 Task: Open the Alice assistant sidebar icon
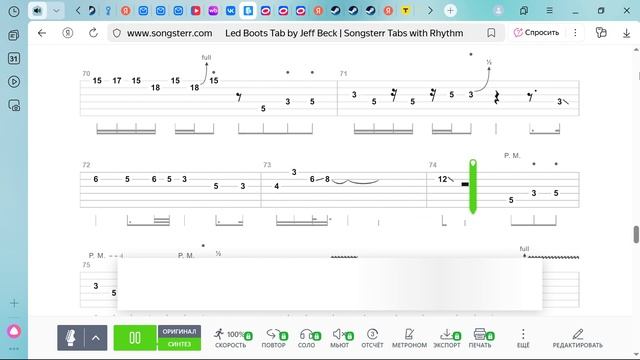coord(14,331)
